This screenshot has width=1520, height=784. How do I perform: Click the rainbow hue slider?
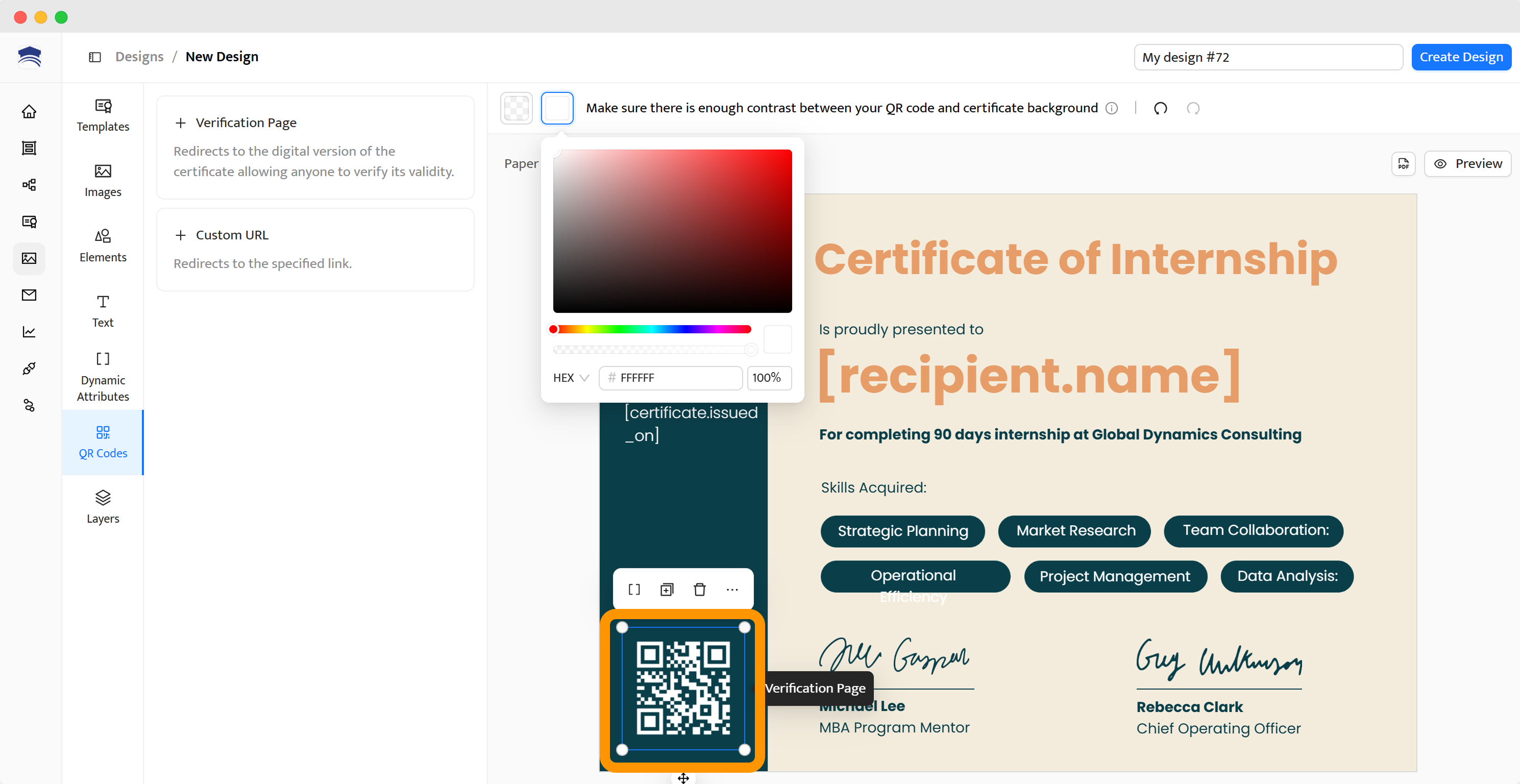651,329
